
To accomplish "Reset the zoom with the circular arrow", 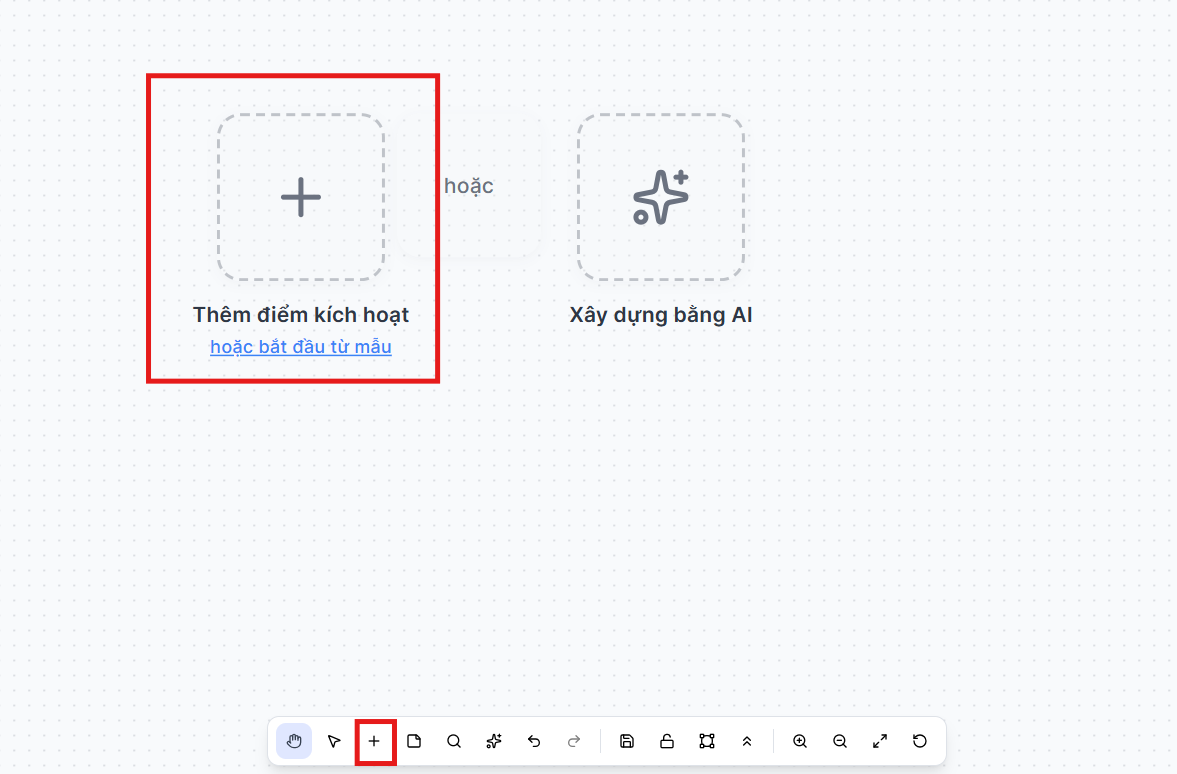I will [x=920, y=741].
